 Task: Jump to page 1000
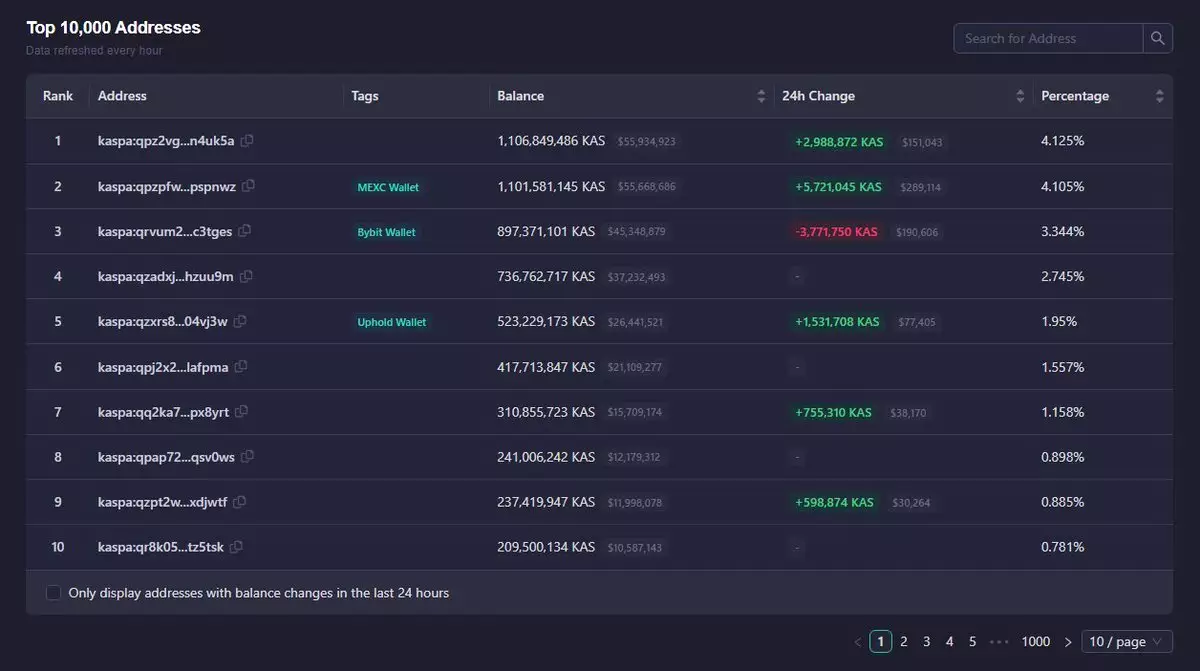tap(1035, 641)
